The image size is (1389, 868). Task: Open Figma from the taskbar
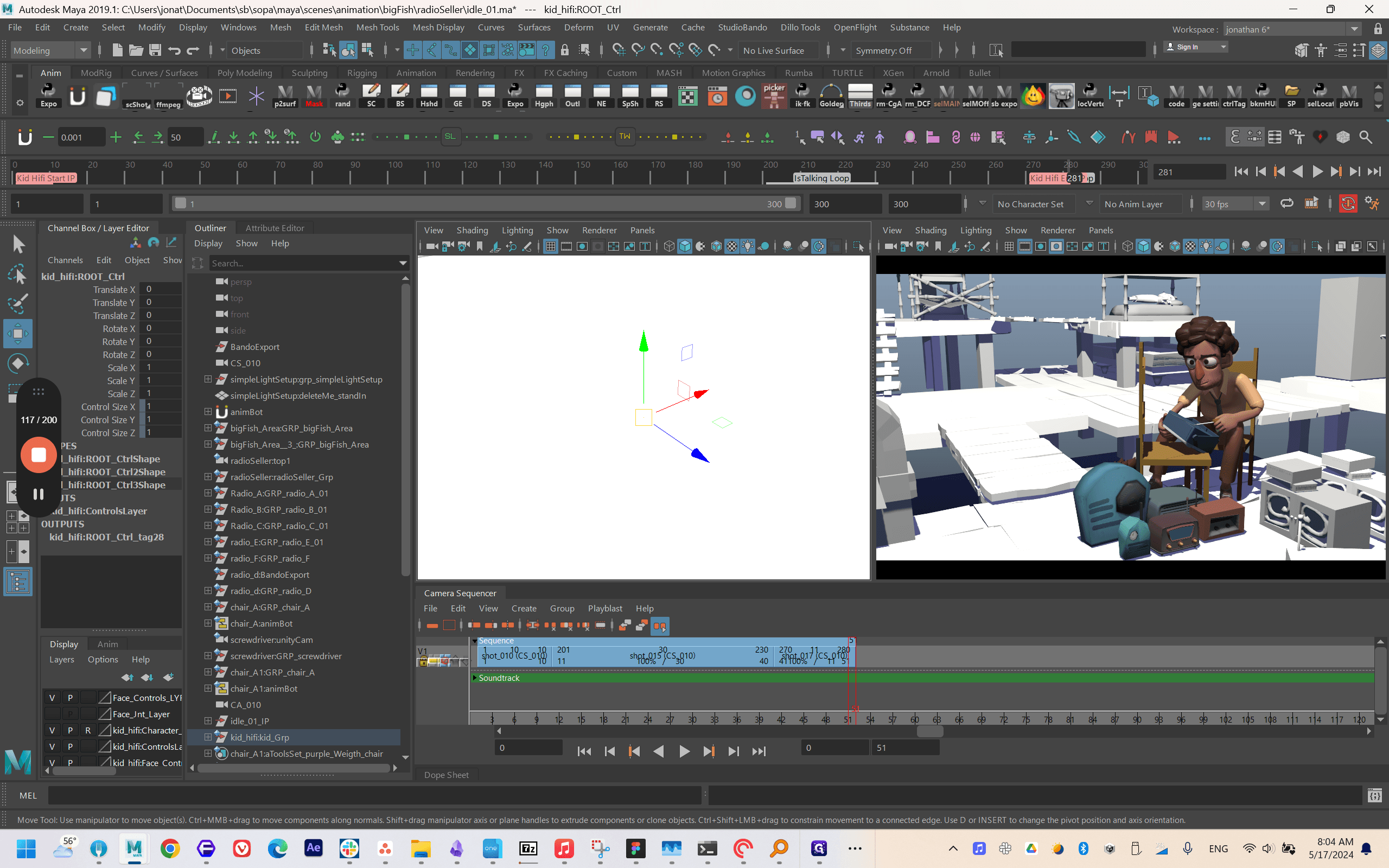click(636, 848)
